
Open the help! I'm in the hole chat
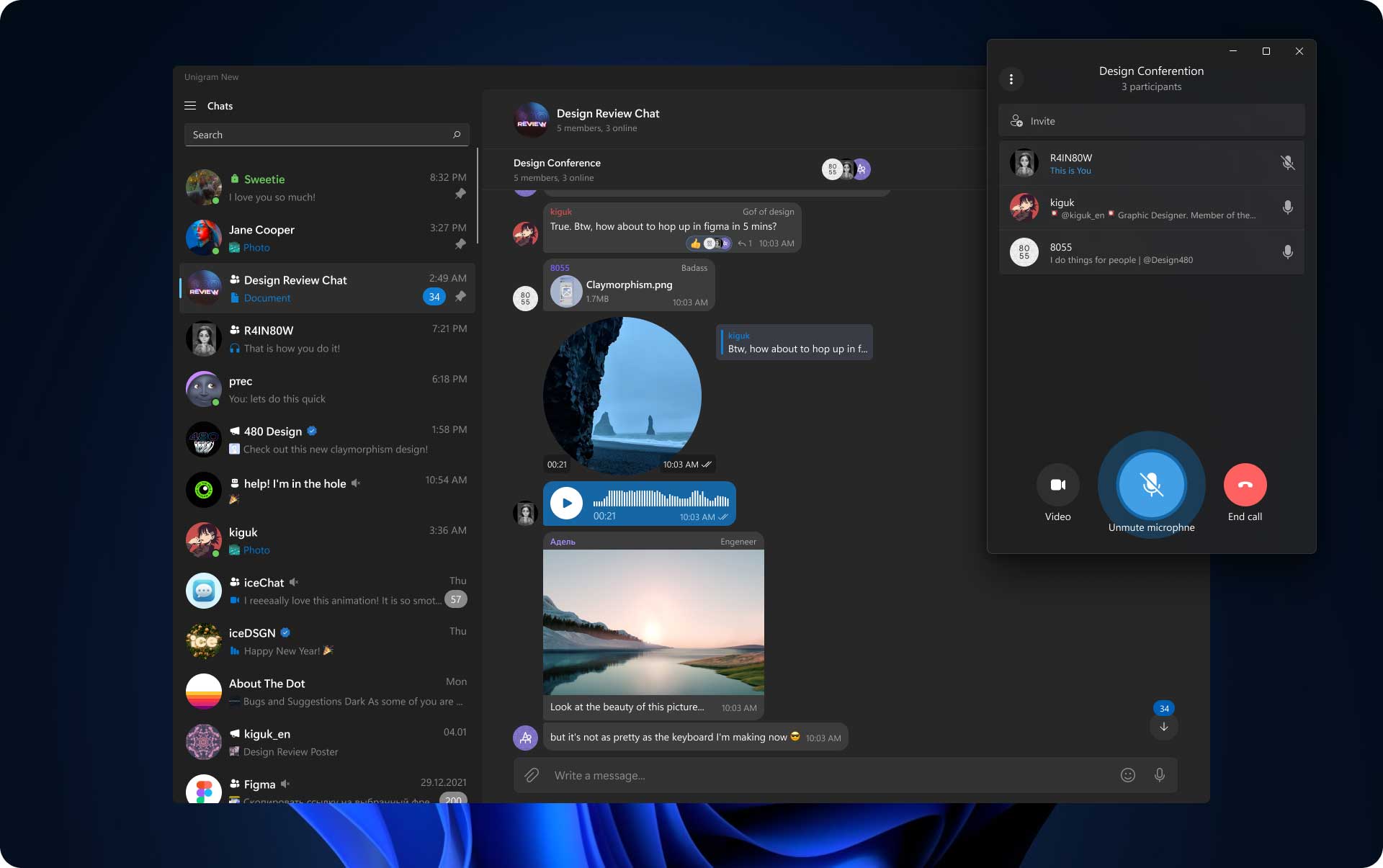click(x=327, y=490)
